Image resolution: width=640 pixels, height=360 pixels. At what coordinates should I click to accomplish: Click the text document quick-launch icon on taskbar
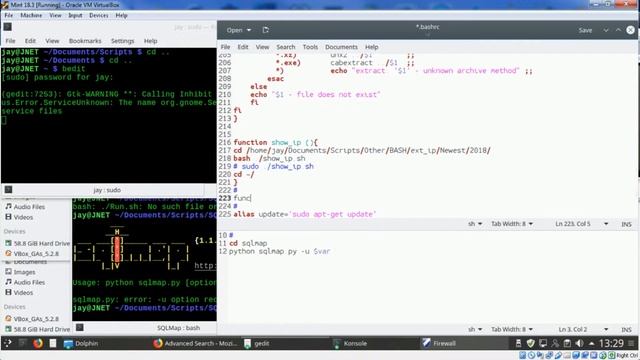click(x=53, y=343)
